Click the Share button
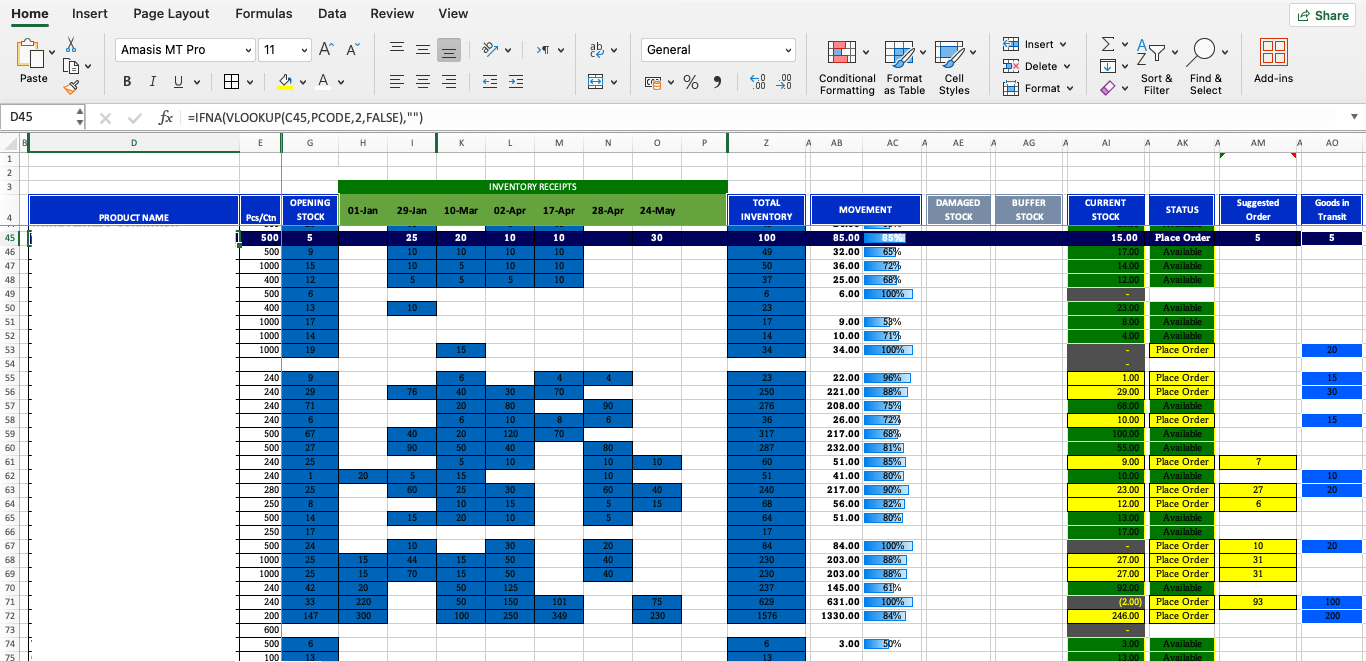 coord(1322,15)
